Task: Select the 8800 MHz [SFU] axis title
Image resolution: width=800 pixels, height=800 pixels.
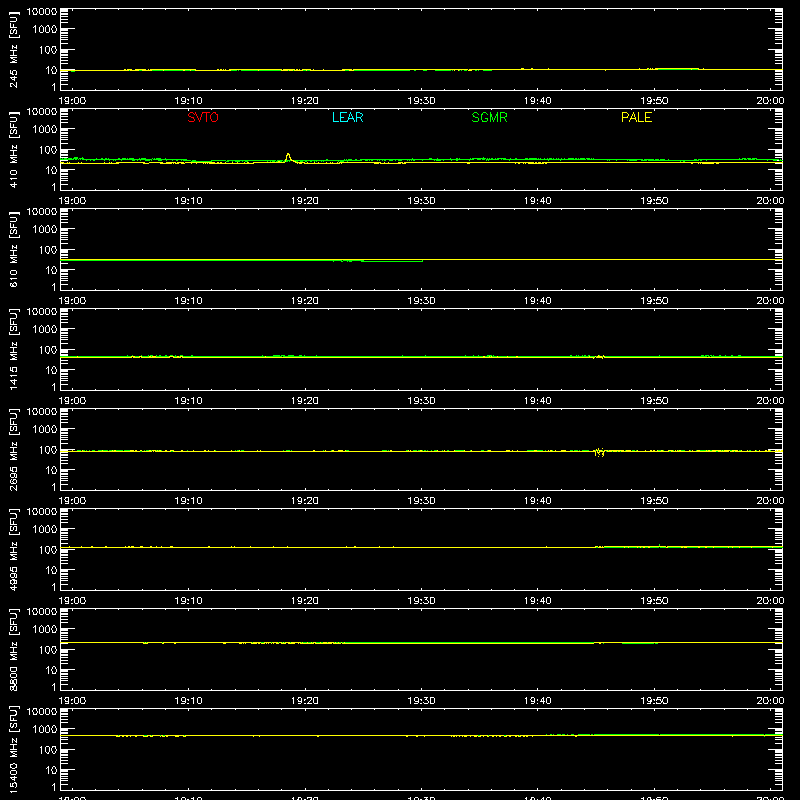Action: coord(13,649)
